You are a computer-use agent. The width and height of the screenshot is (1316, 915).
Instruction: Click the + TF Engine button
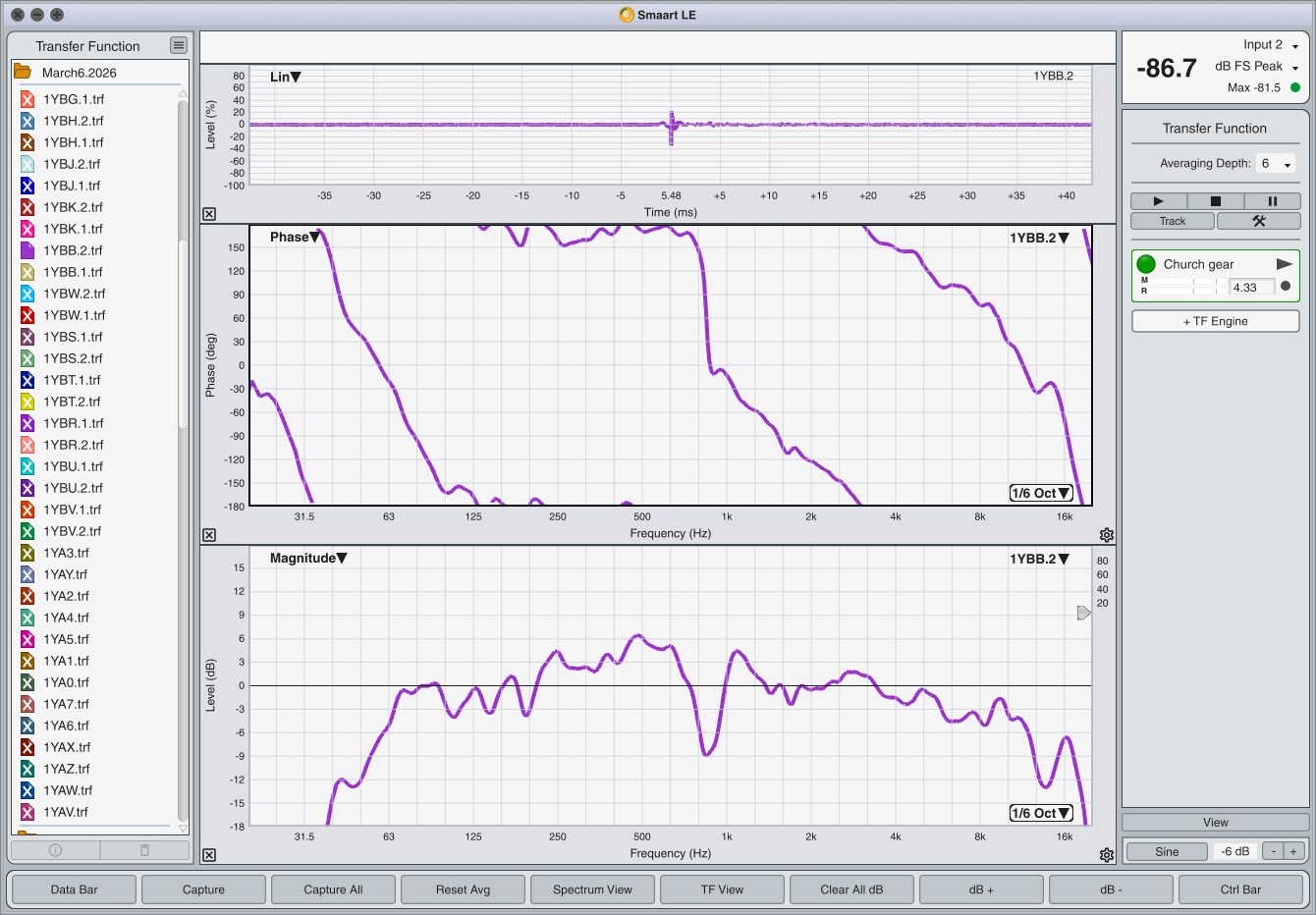(1215, 321)
